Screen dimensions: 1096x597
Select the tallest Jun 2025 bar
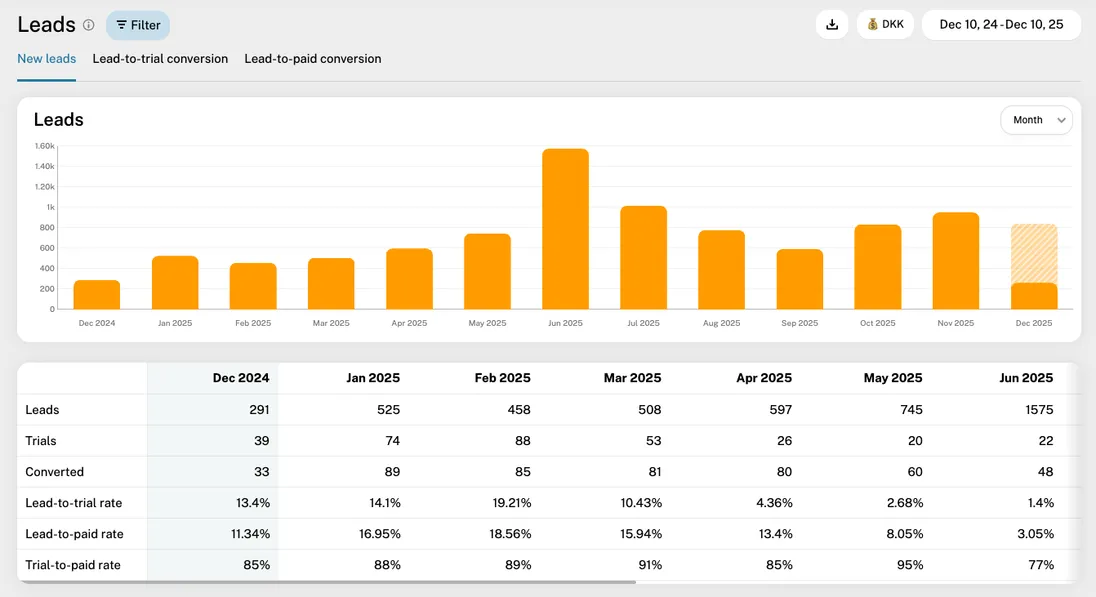click(x=565, y=230)
